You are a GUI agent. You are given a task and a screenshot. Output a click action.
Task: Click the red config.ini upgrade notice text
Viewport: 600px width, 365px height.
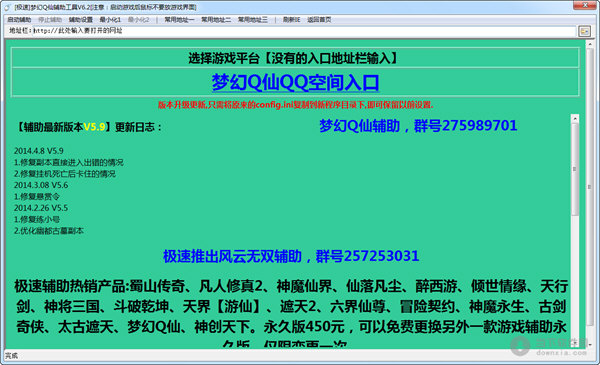296,104
